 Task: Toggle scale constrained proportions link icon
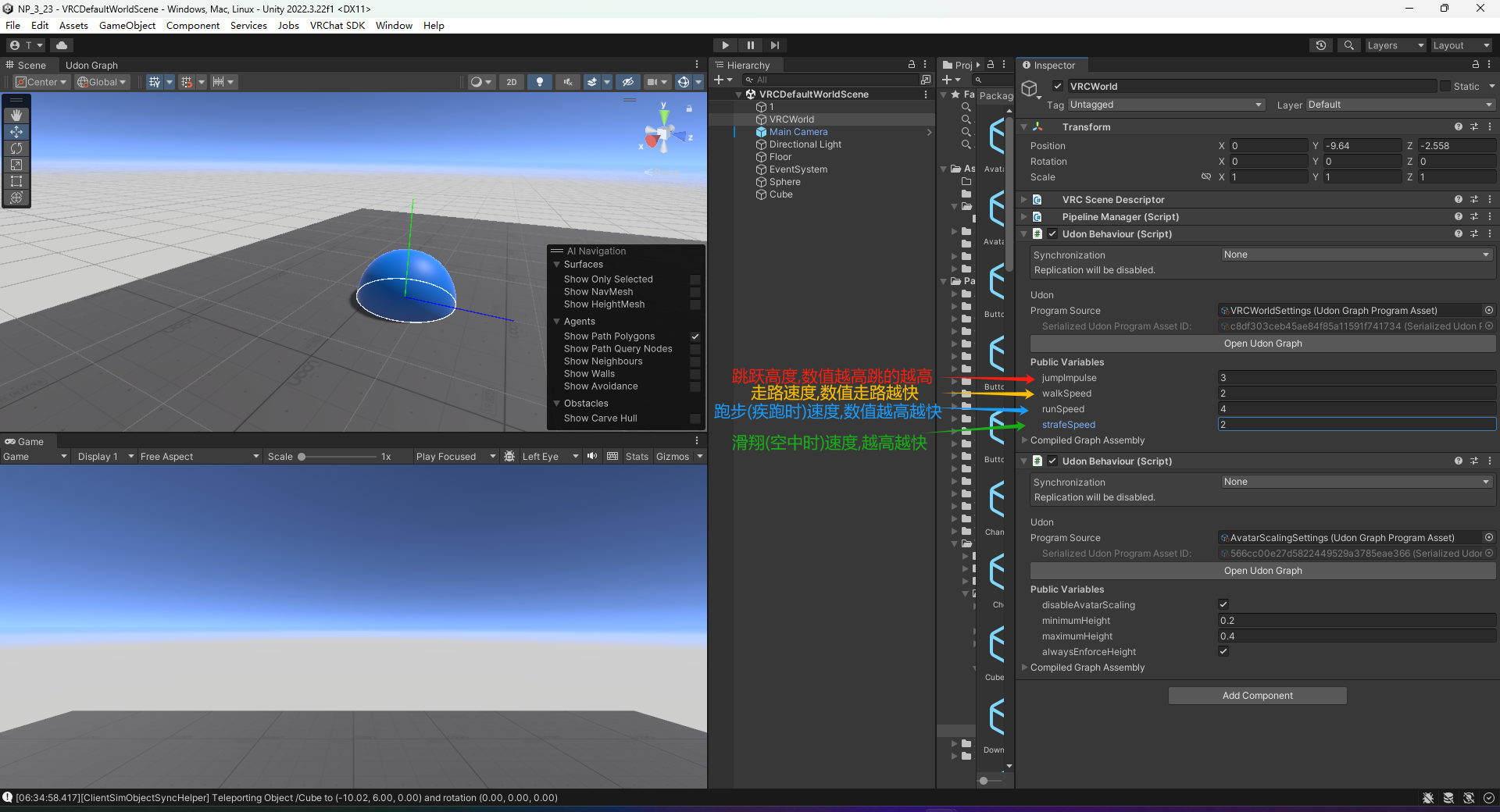pyautogui.click(x=1206, y=177)
